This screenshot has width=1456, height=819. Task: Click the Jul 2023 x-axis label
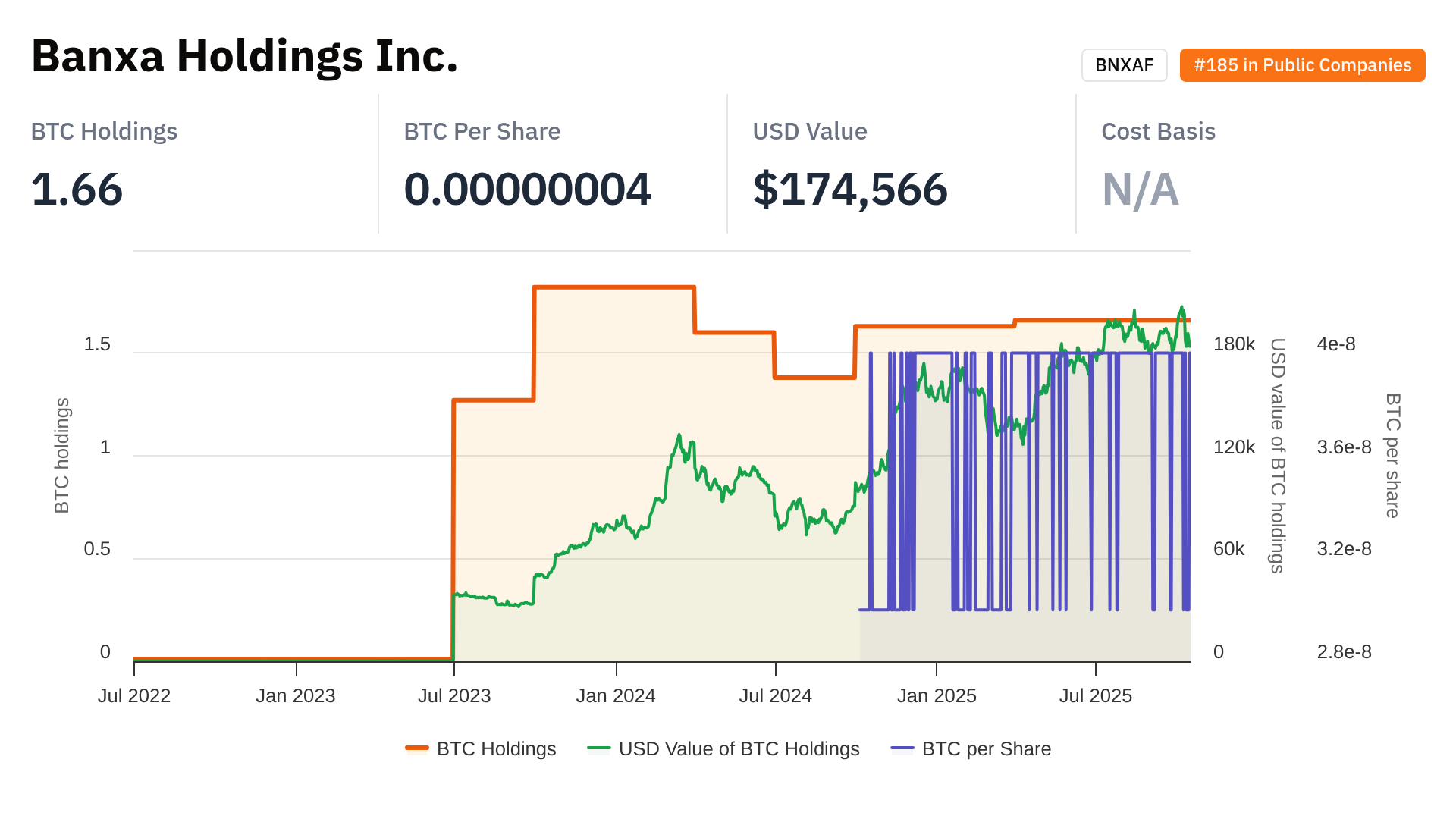click(454, 695)
